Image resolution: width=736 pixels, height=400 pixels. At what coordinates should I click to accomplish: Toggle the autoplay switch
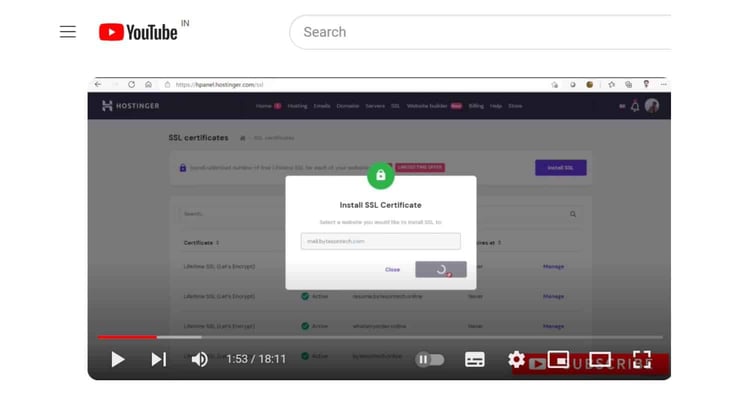429,360
